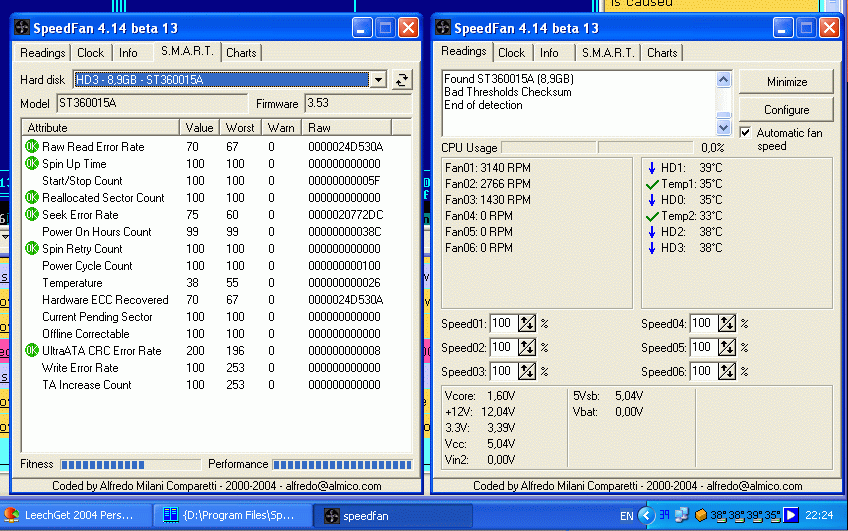Click SpeedFan fan icon in right window title bar
The width and height of the screenshot is (848, 531).
tap(443, 28)
